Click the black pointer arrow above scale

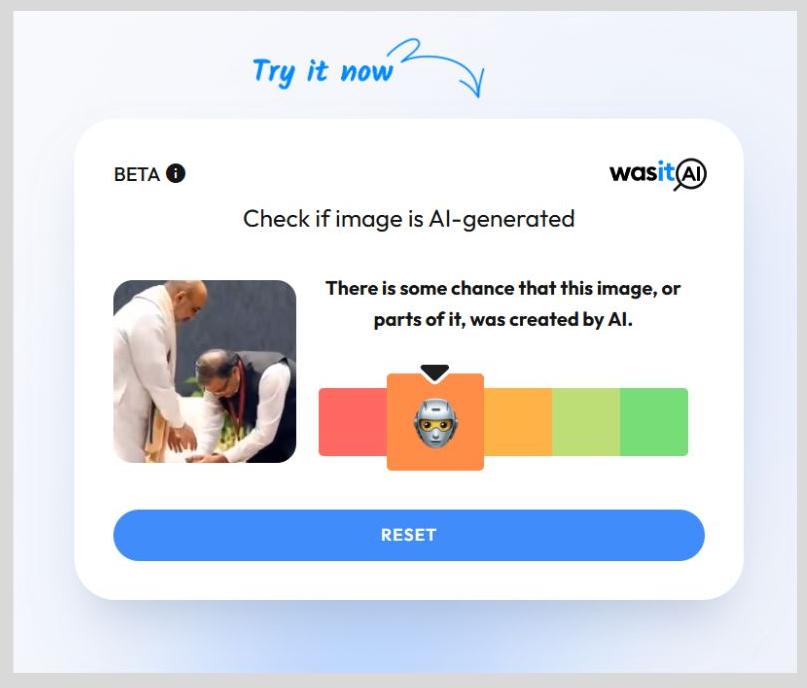pos(435,373)
